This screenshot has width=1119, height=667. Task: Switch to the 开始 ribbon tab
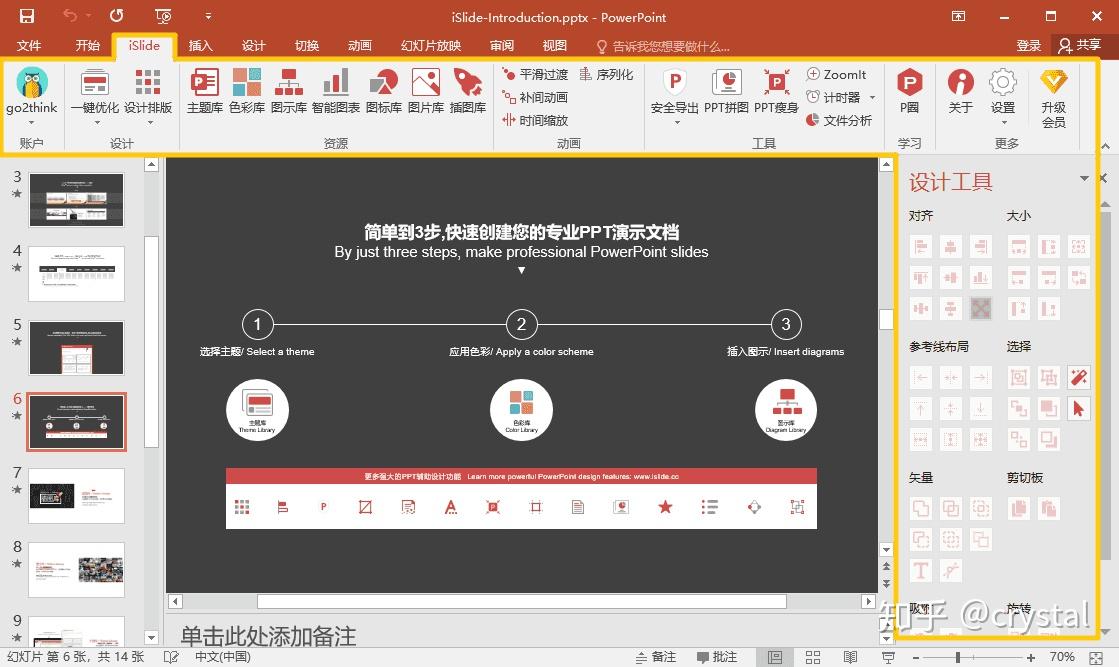click(x=86, y=45)
